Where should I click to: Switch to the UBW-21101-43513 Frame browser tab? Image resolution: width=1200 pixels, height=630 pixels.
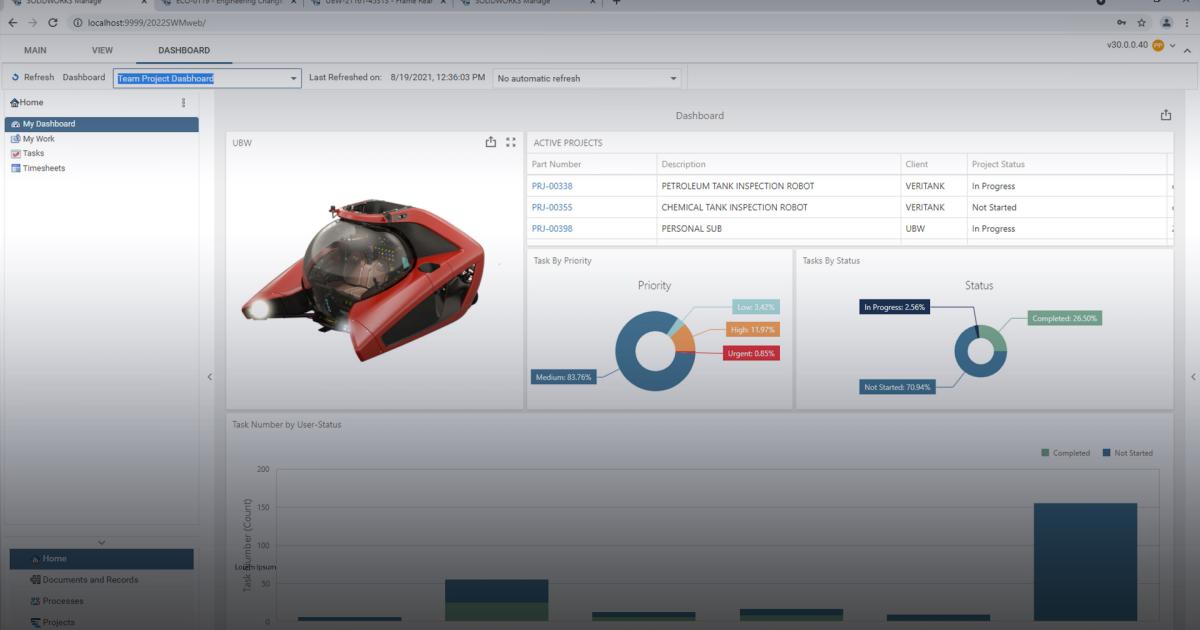pos(378,3)
